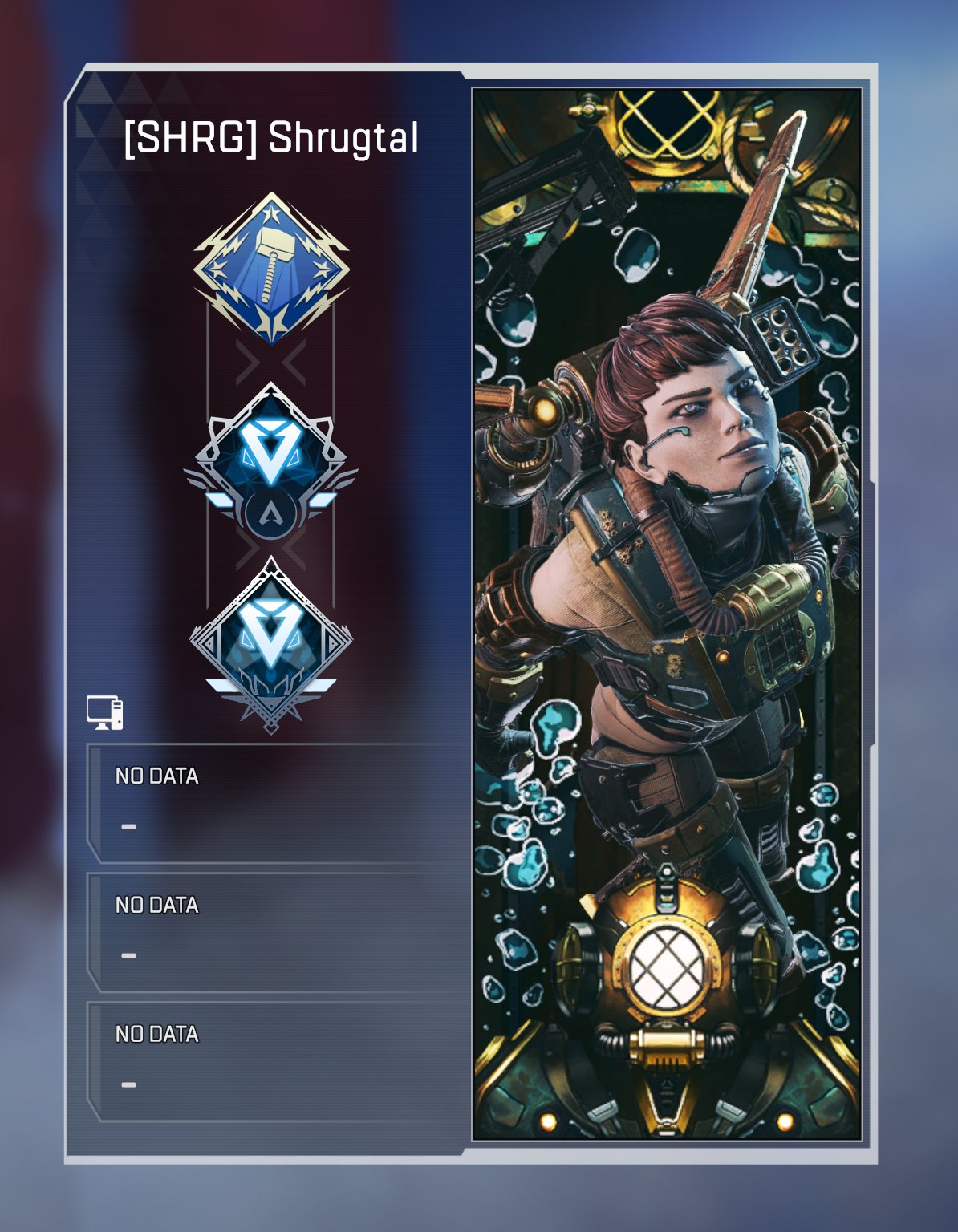Image resolution: width=958 pixels, height=1232 pixels.
Task: Click the hammer badge at top
Action: point(271,268)
